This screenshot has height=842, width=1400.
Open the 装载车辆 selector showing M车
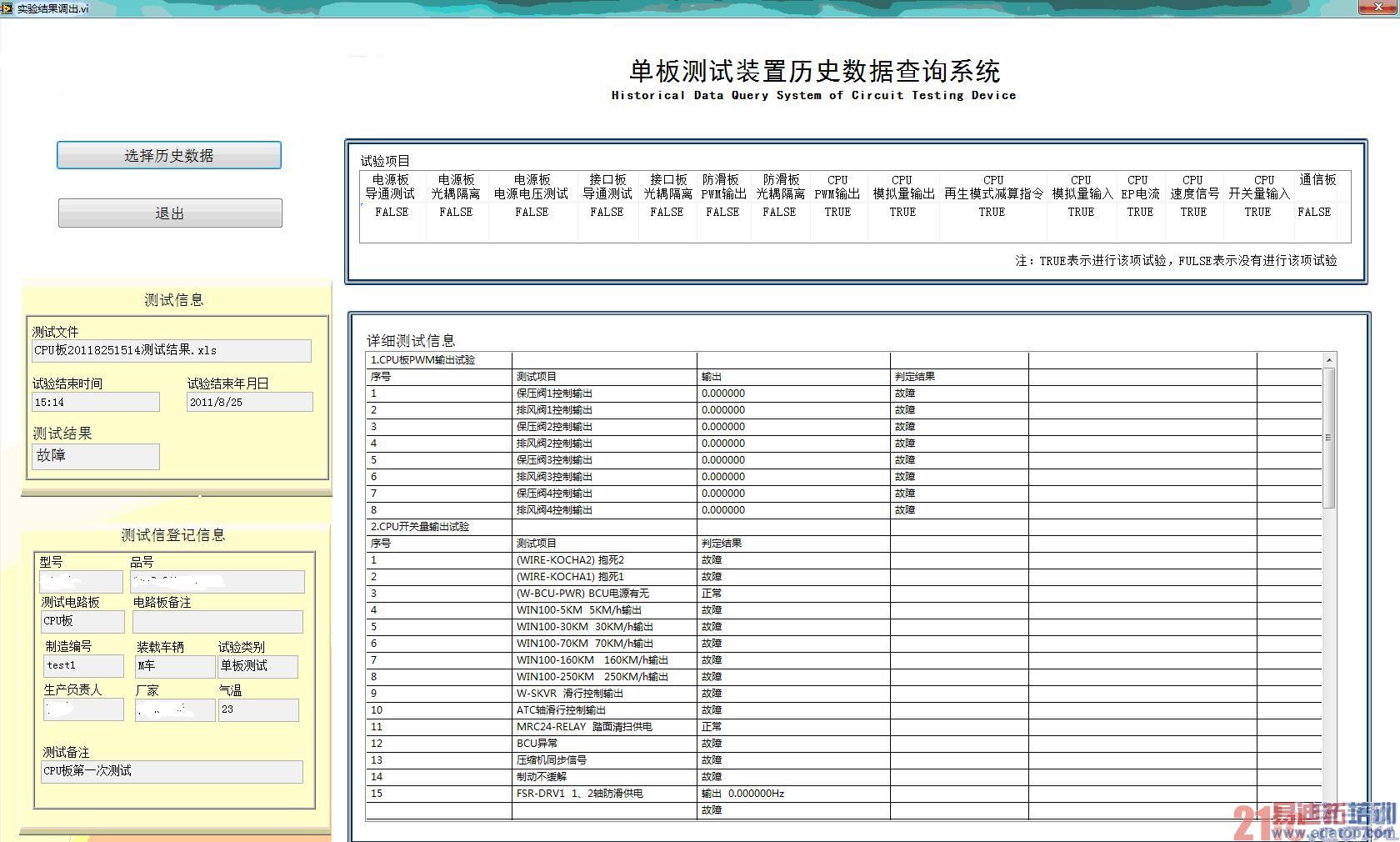coord(173,666)
